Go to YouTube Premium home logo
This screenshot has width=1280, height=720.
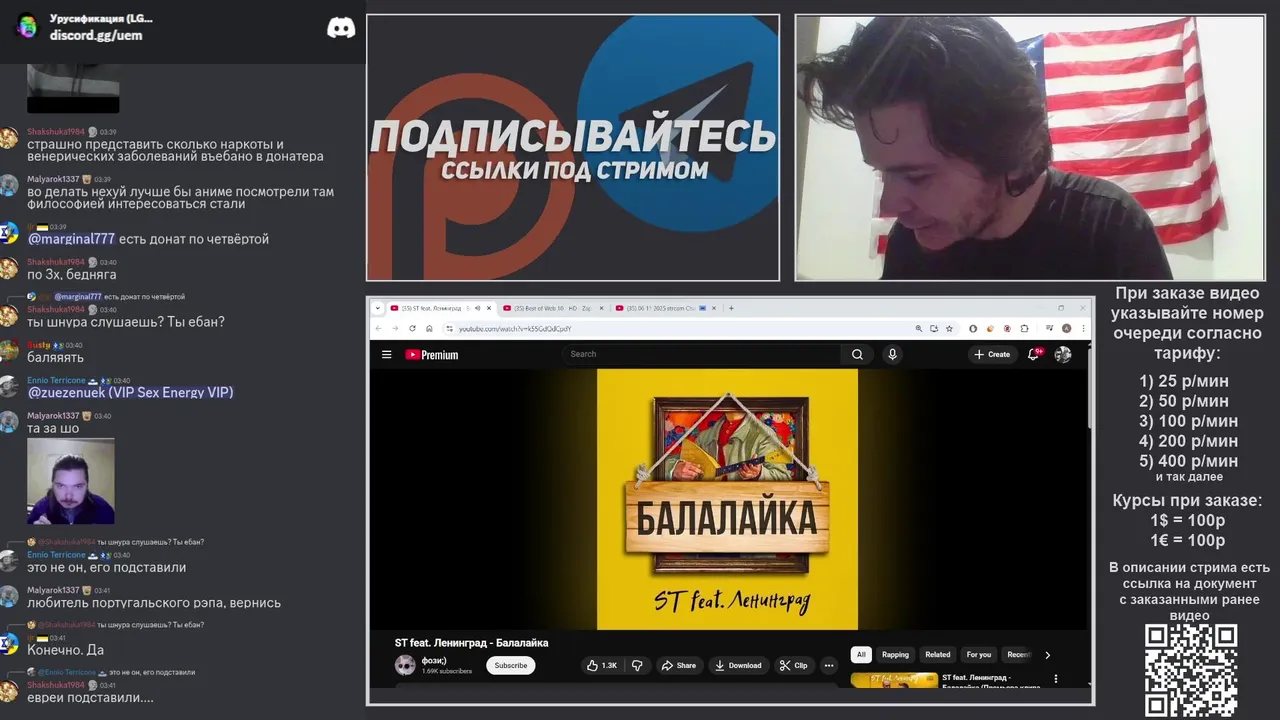(x=432, y=354)
